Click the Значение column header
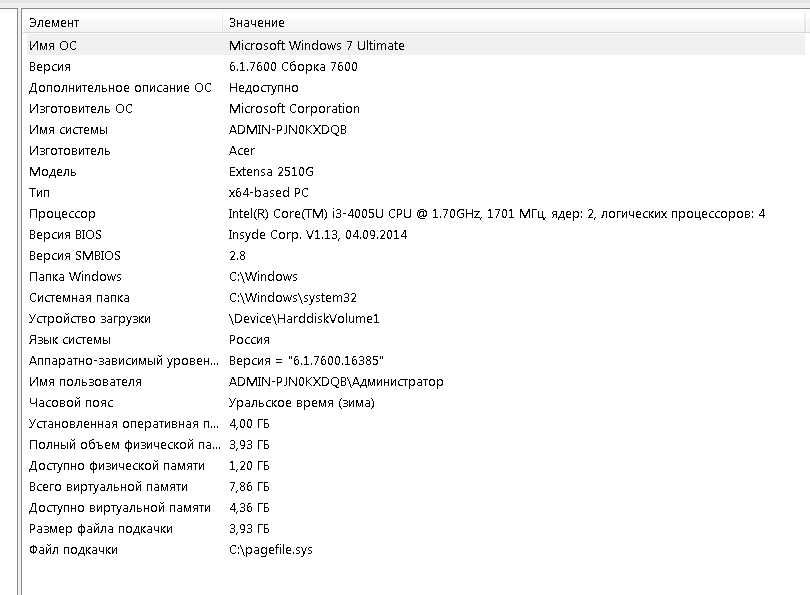Screen dimensions: 810x595 coord(513,23)
